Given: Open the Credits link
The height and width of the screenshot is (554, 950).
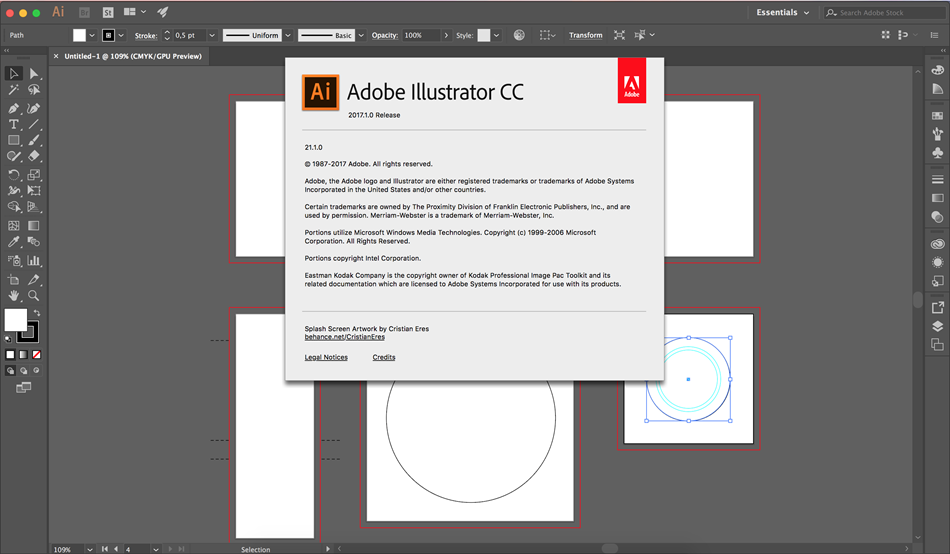Looking at the screenshot, I should (x=384, y=357).
